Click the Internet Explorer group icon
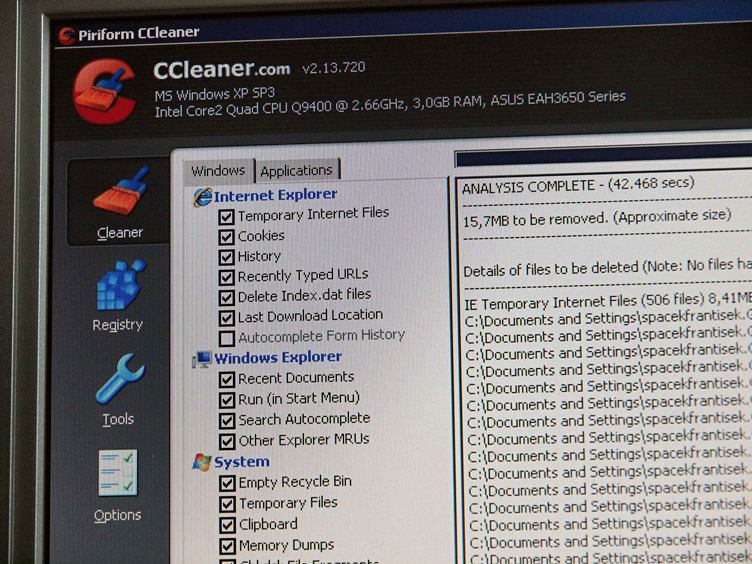Screen dimensions: 752x564 click(x=202, y=197)
